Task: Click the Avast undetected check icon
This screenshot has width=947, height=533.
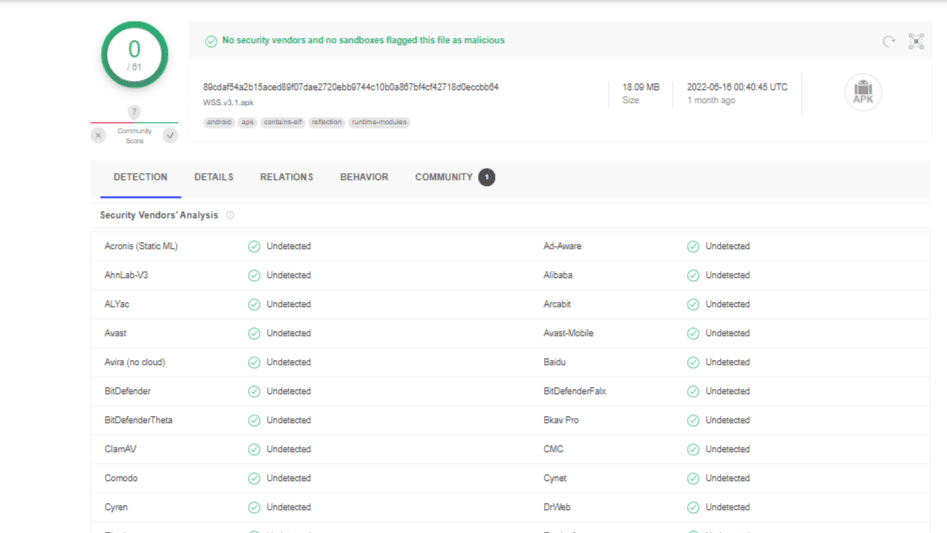Action: [254, 333]
